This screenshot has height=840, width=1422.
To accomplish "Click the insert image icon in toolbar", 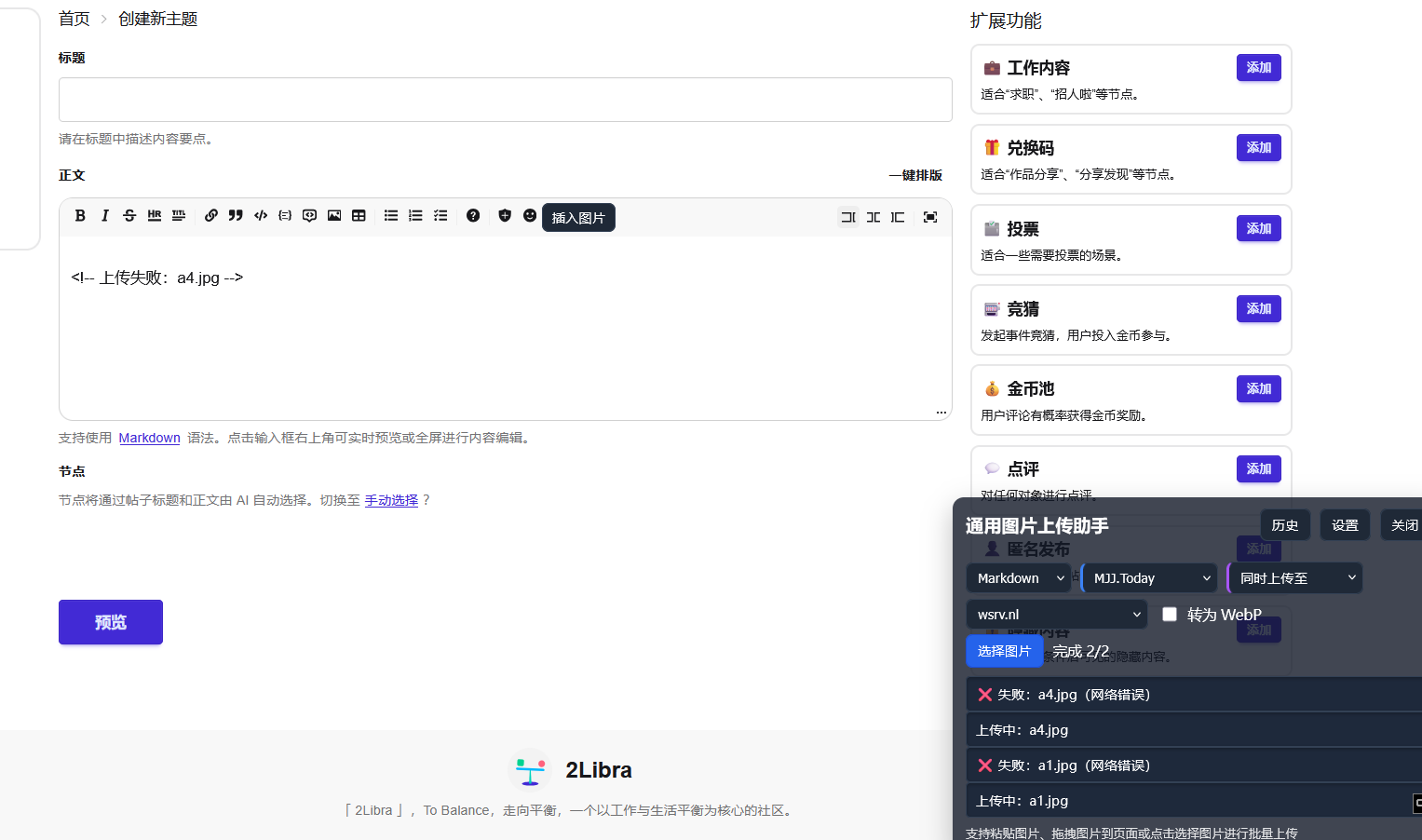I will coord(334,216).
